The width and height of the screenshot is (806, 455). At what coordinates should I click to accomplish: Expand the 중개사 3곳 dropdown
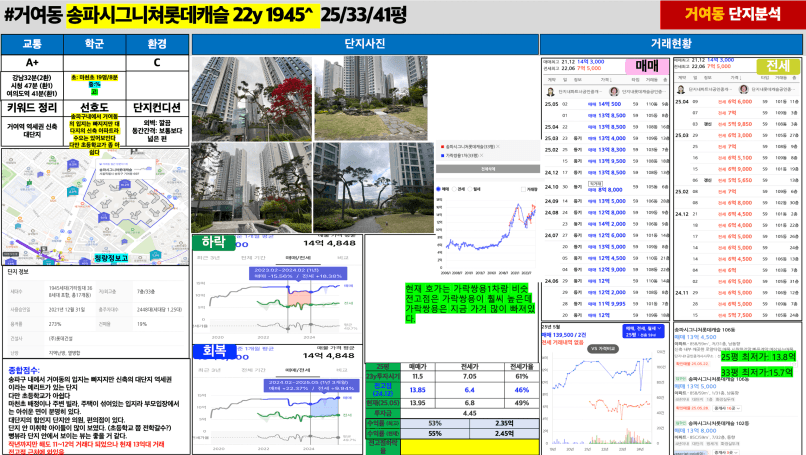tap(724, 452)
